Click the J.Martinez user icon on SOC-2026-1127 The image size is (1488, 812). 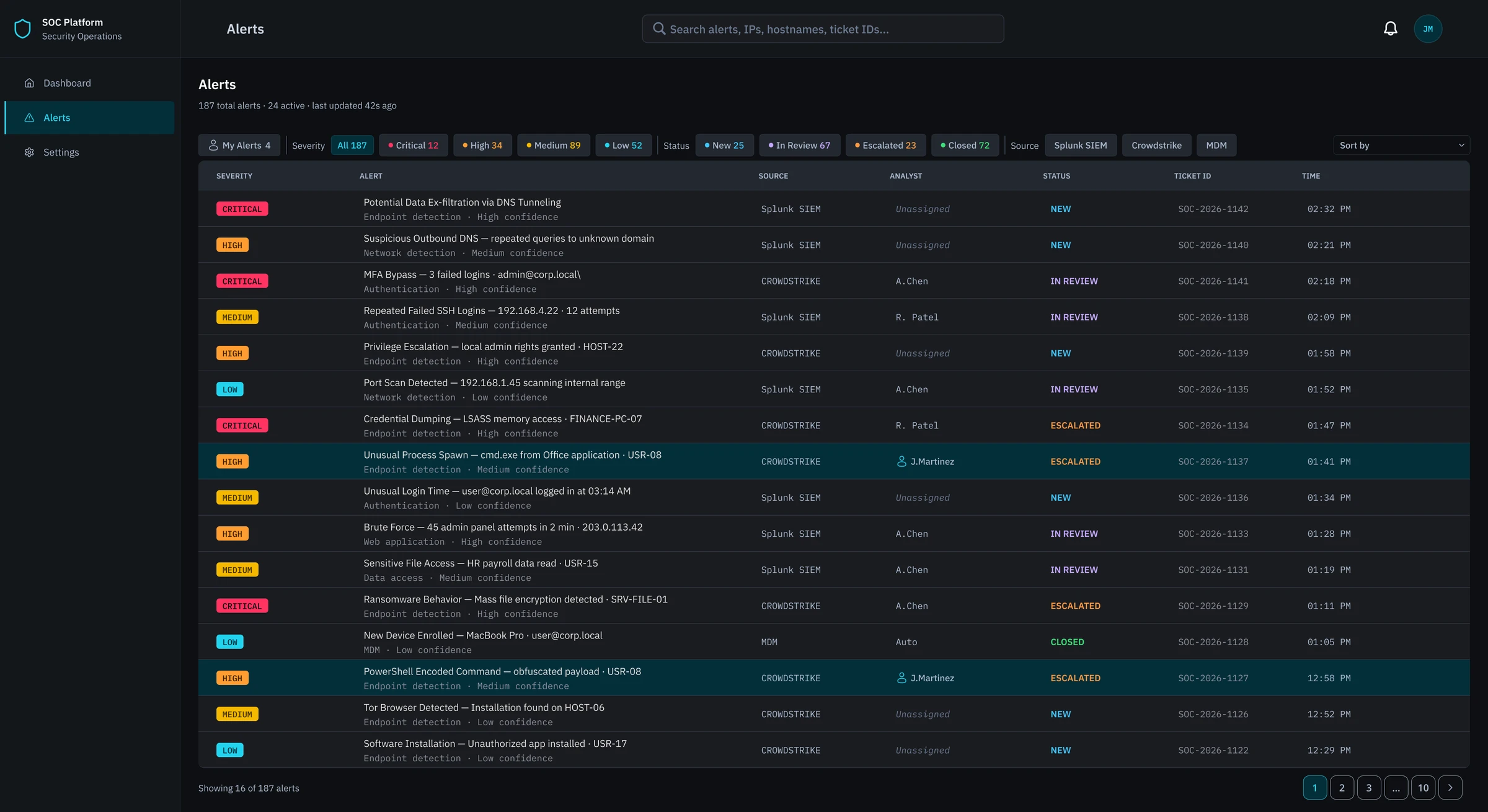(901, 677)
